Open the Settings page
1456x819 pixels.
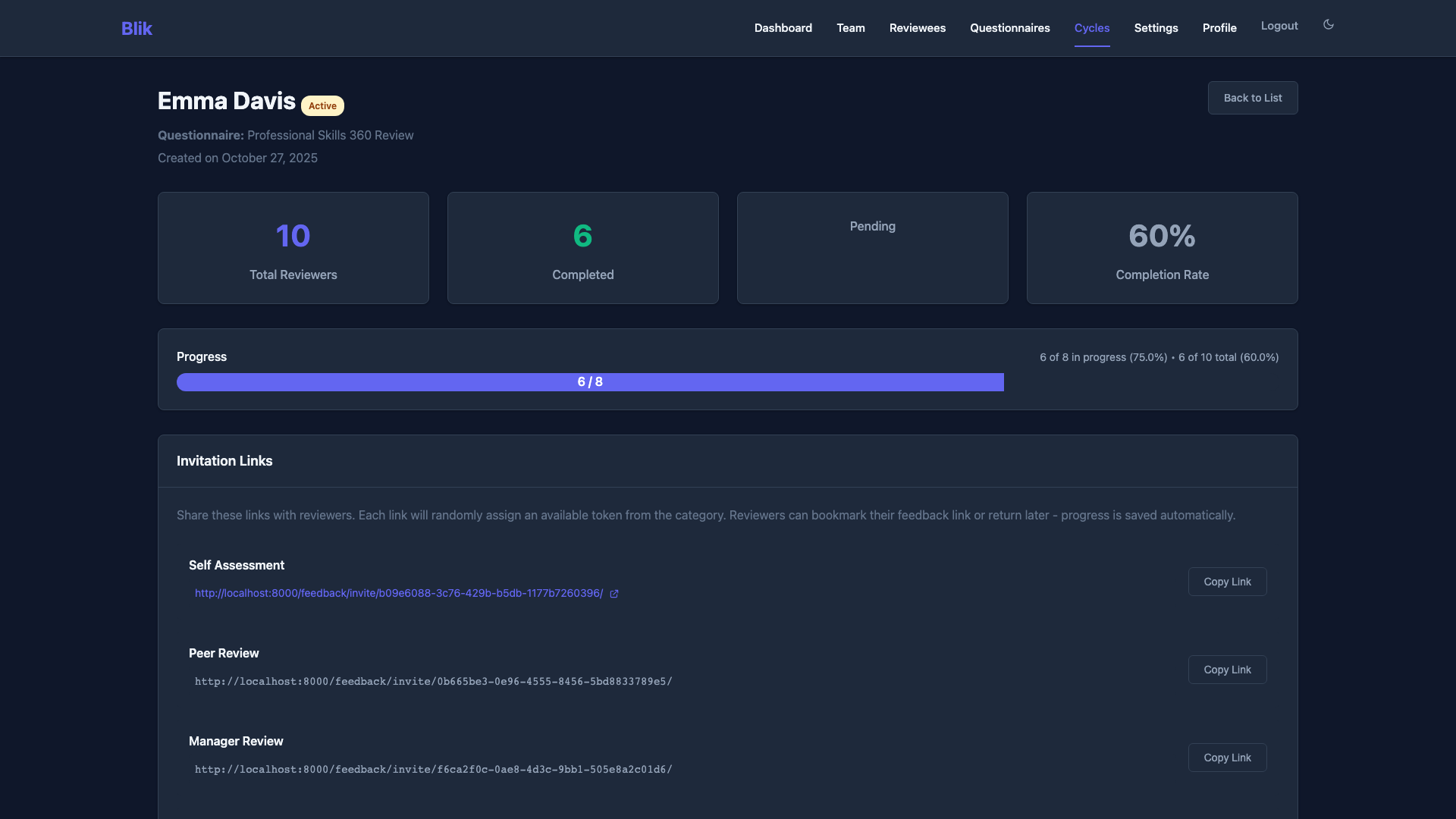pyautogui.click(x=1156, y=27)
